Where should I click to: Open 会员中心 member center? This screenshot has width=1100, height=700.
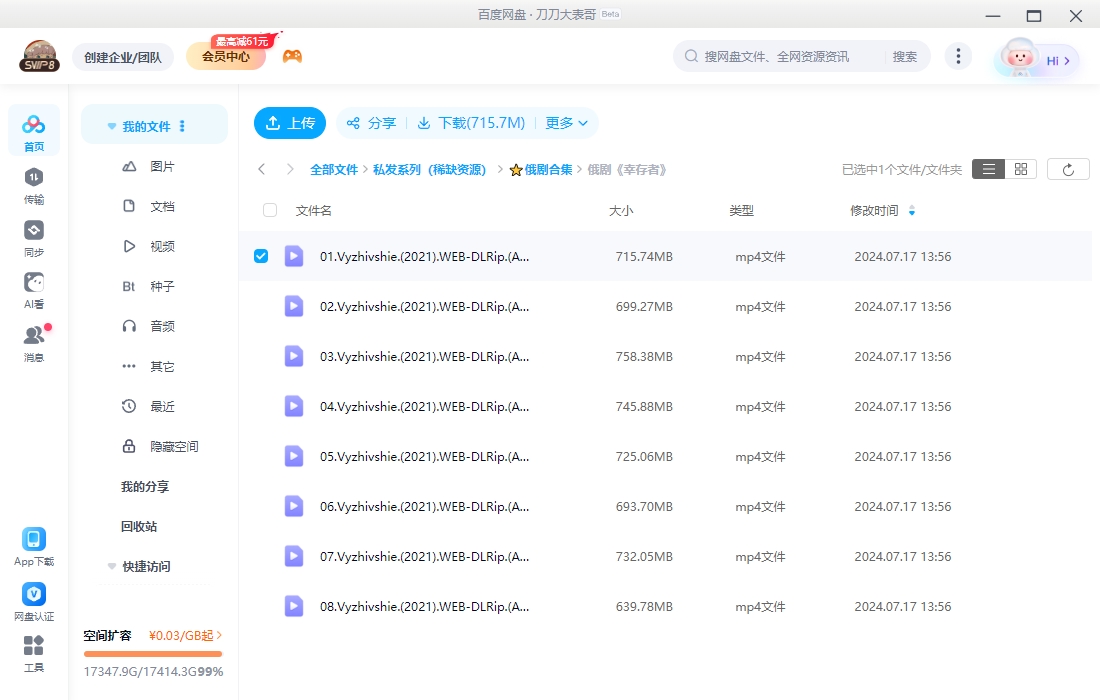tap(226, 56)
